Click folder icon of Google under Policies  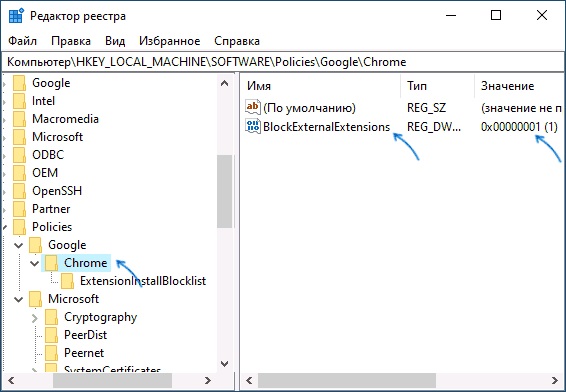click(x=35, y=245)
